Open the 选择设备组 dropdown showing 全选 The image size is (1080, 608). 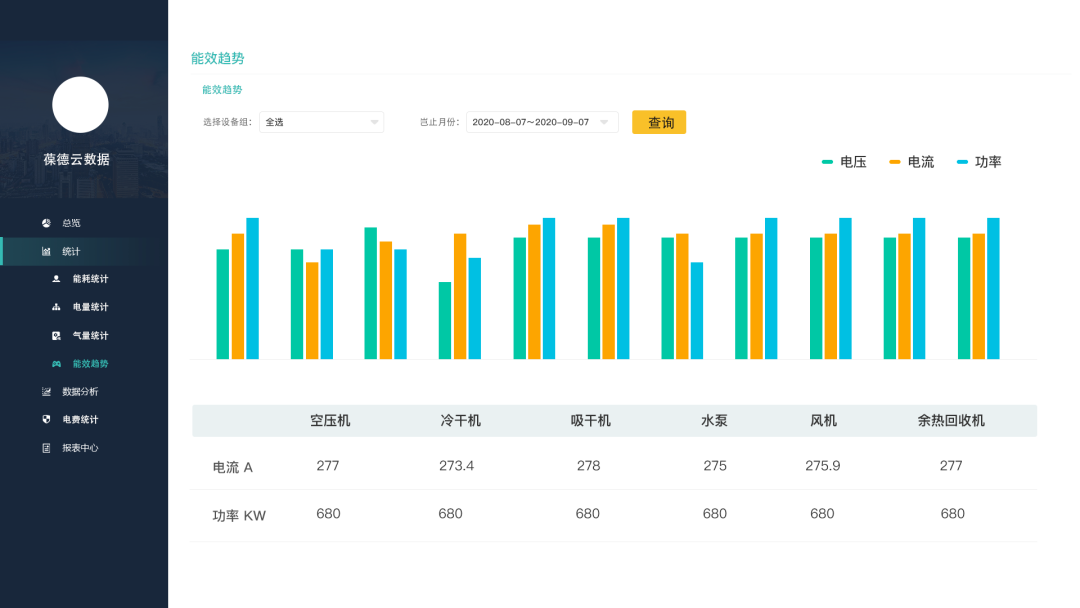[321, 122]
